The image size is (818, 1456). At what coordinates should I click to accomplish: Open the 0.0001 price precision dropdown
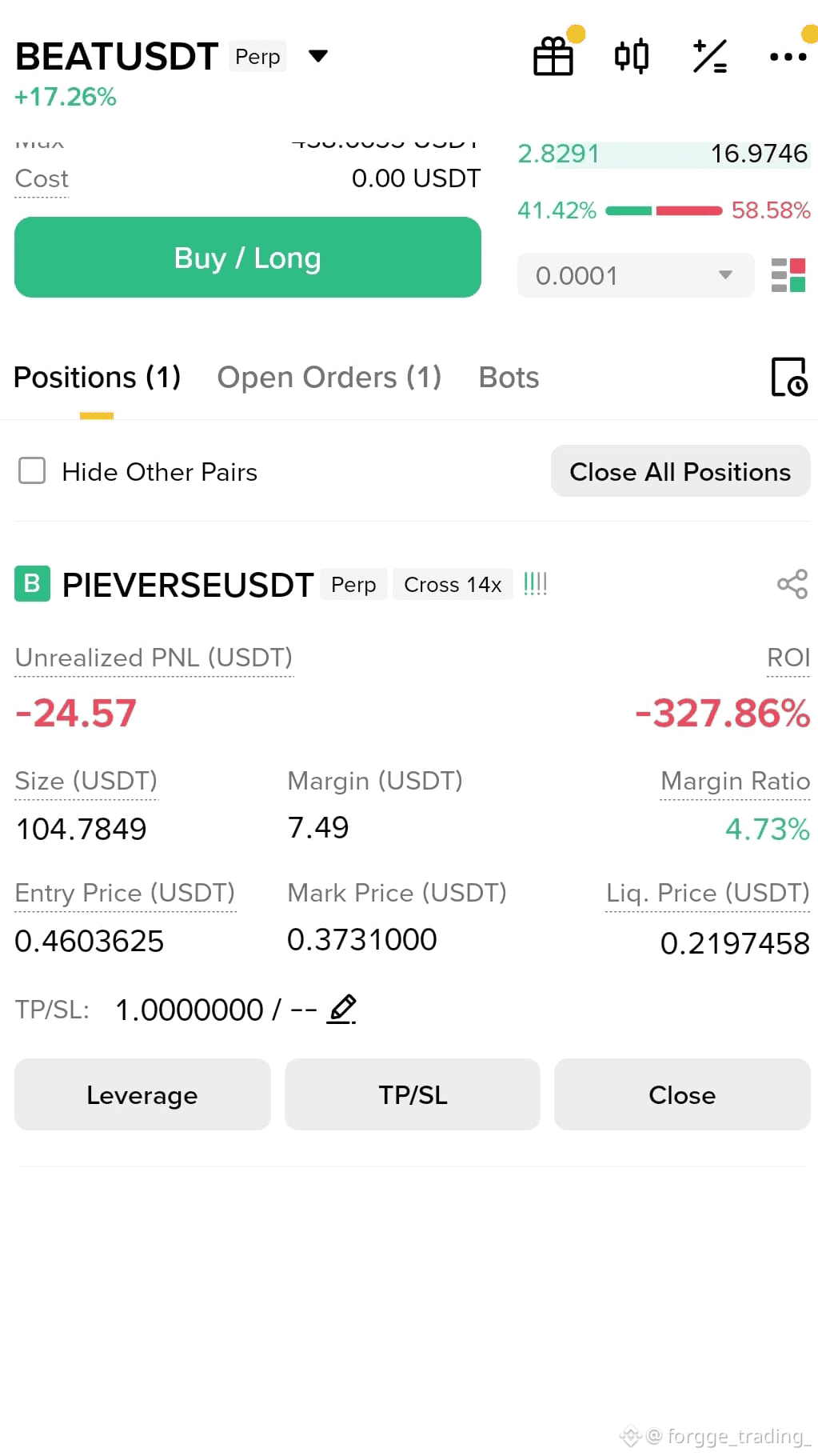tap(636, 275)
